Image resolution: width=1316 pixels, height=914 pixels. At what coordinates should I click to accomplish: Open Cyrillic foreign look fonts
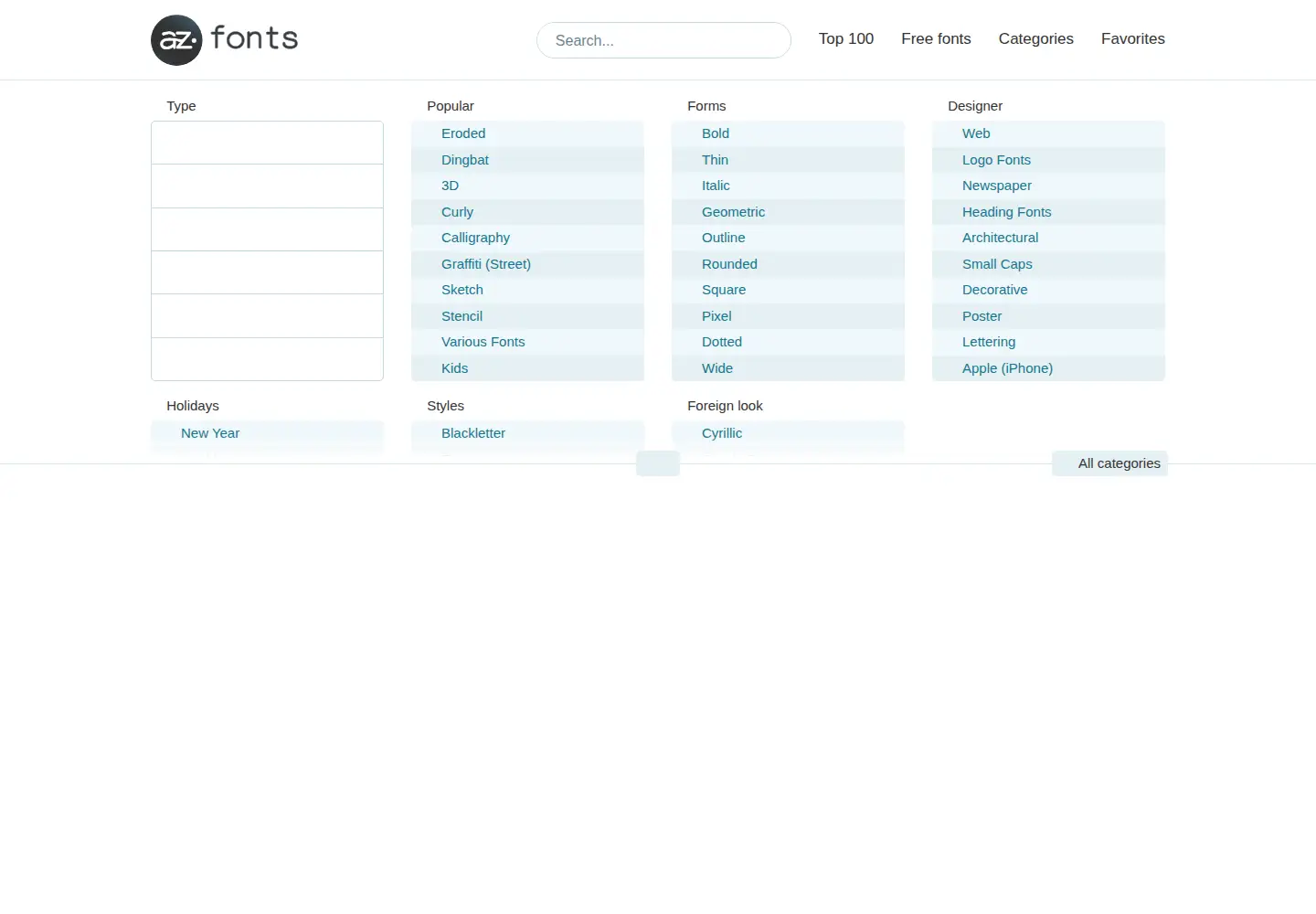pyautogui.click(x=788, y=433)
